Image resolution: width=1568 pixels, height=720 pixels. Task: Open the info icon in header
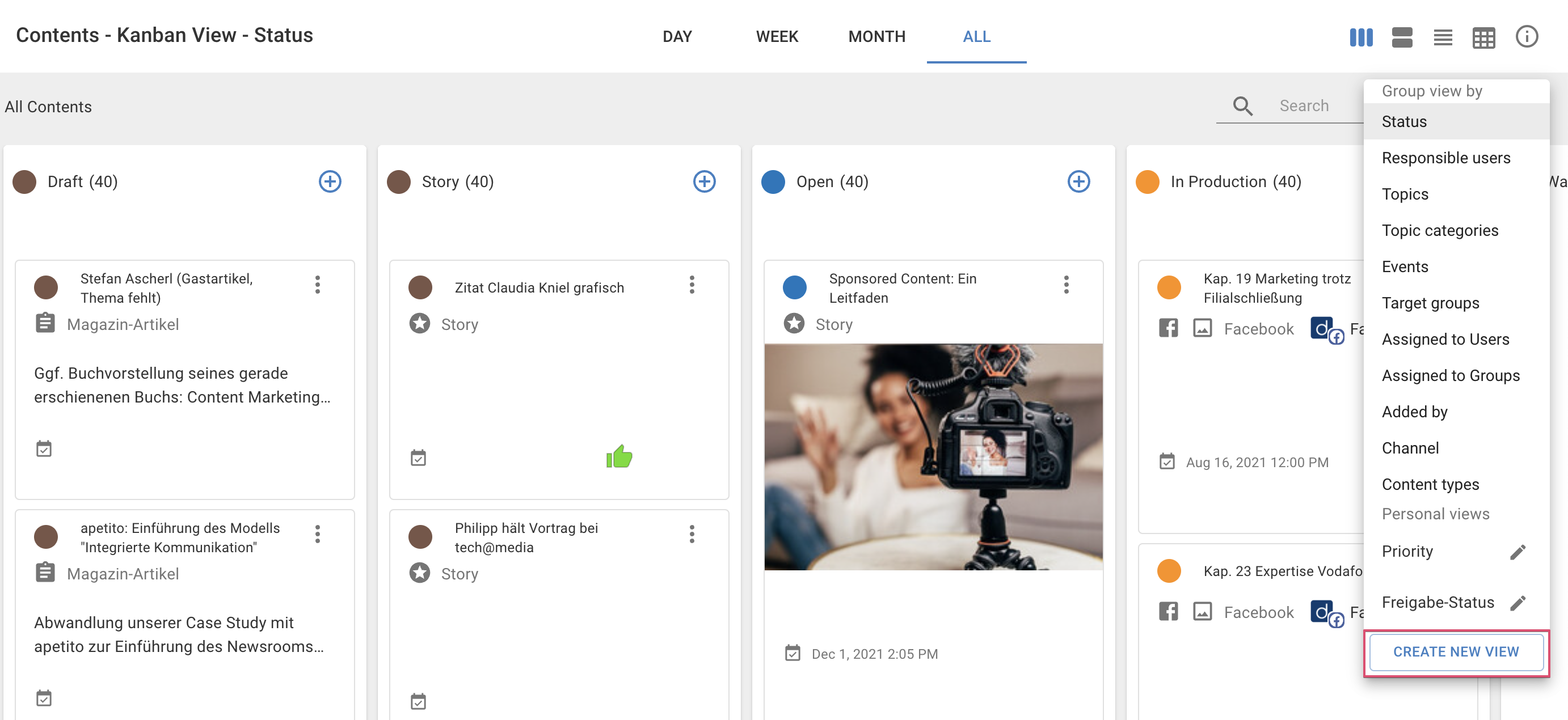pyautogui.click(x=1526, y=36)
